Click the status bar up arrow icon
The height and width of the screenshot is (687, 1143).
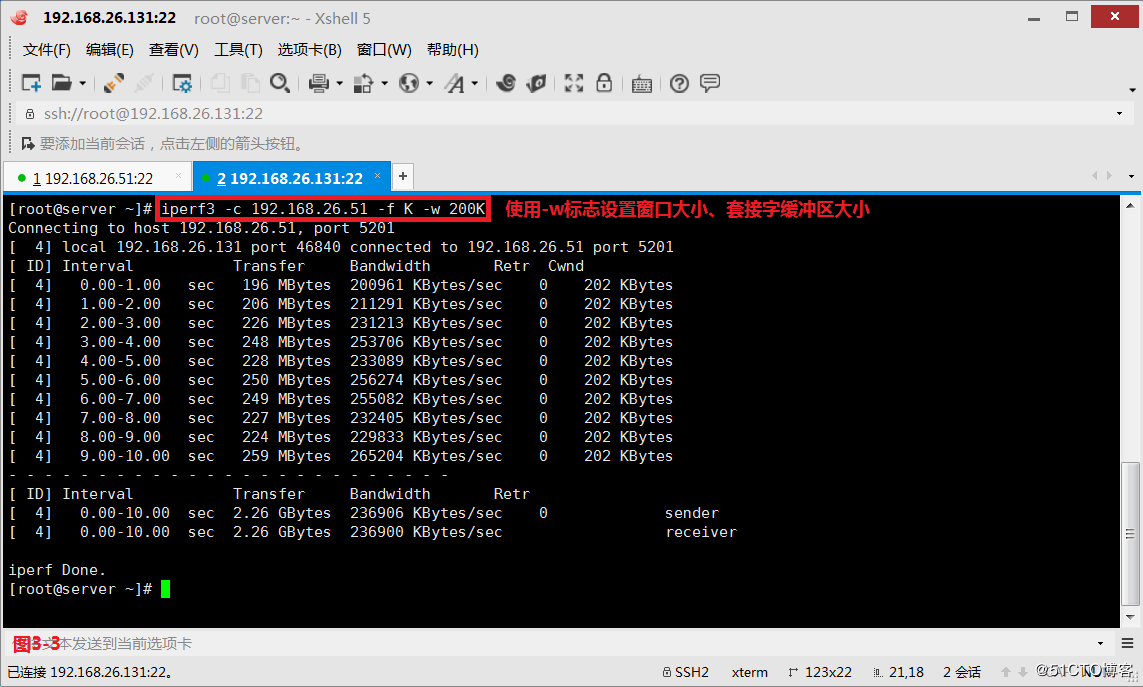1006,672
